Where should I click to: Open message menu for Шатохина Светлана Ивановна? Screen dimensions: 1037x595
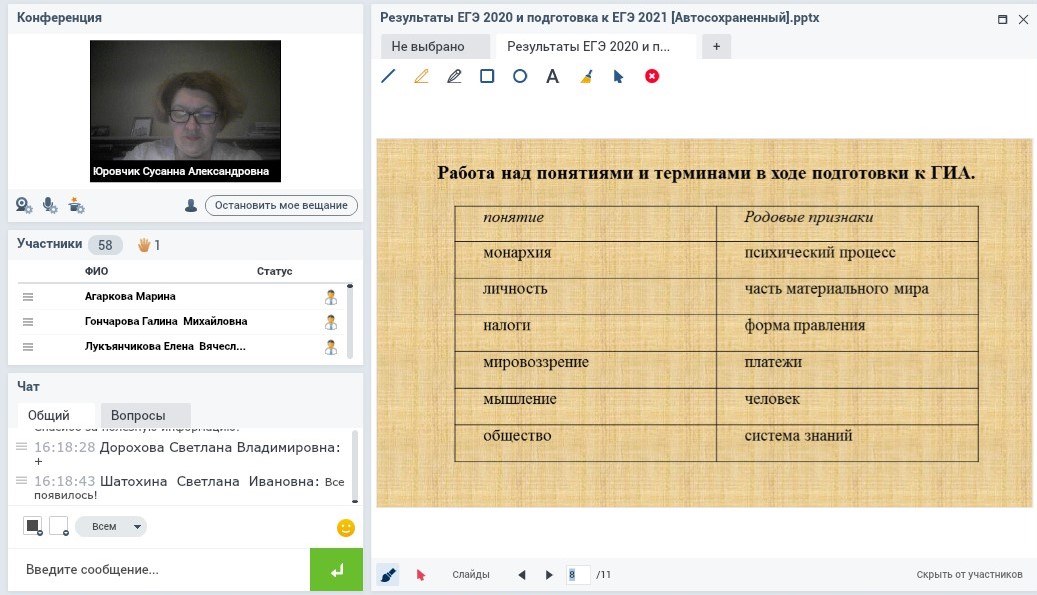(22, 481)
